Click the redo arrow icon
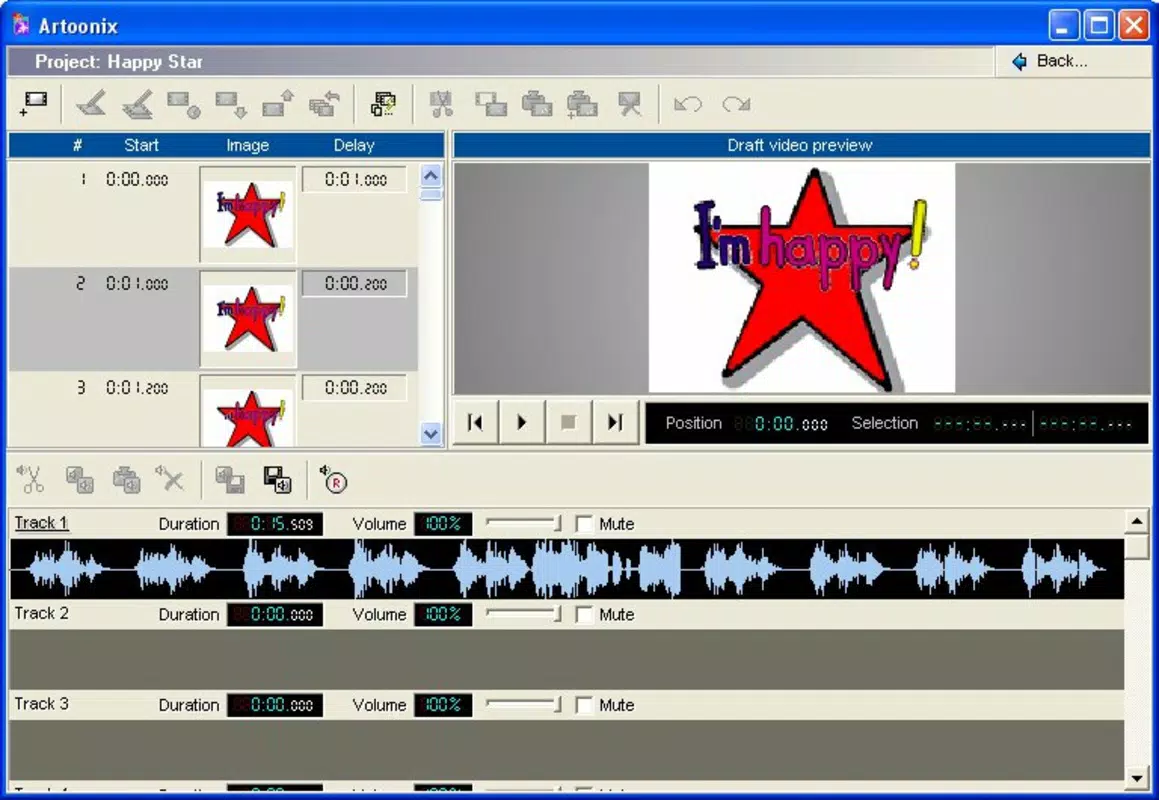The width and height of the screenshot is (1159, 800). click(736, 104)
